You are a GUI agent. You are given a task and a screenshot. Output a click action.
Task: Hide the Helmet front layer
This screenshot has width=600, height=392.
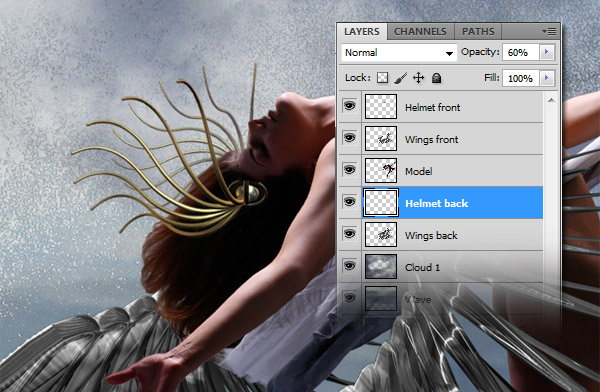click(x=349, y=106)
